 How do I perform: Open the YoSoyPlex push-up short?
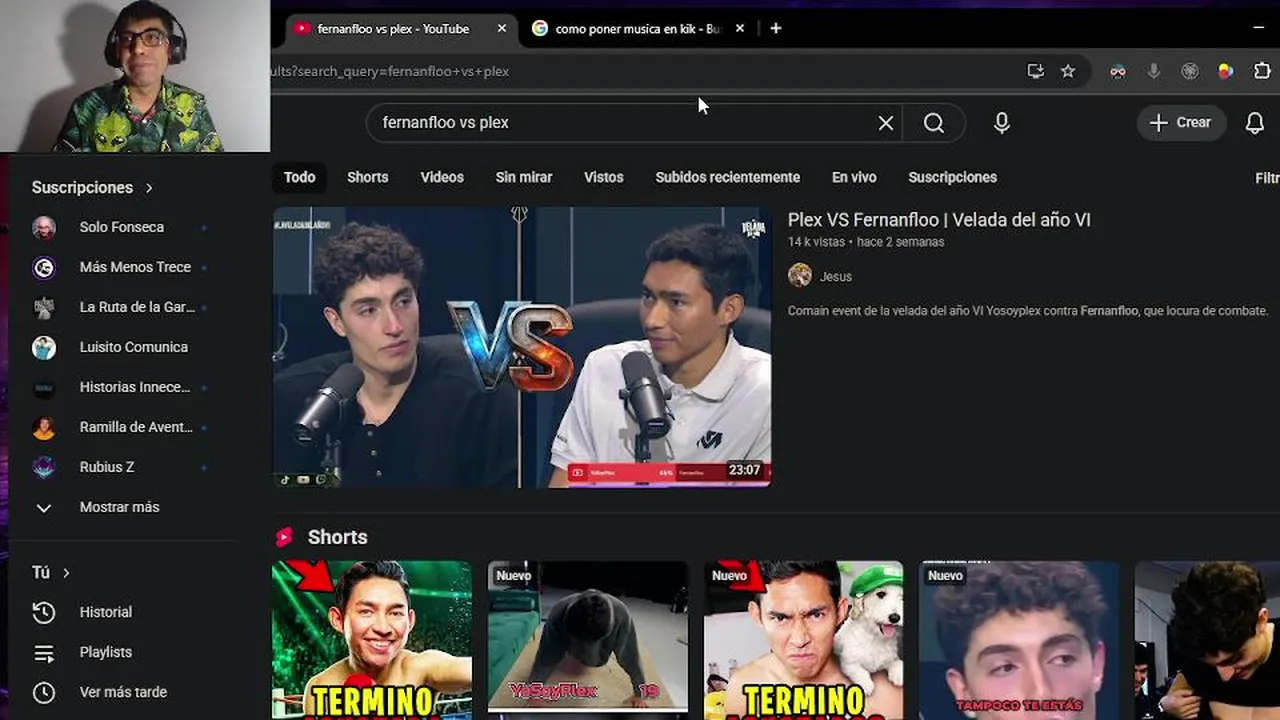(x=588, y=640)
